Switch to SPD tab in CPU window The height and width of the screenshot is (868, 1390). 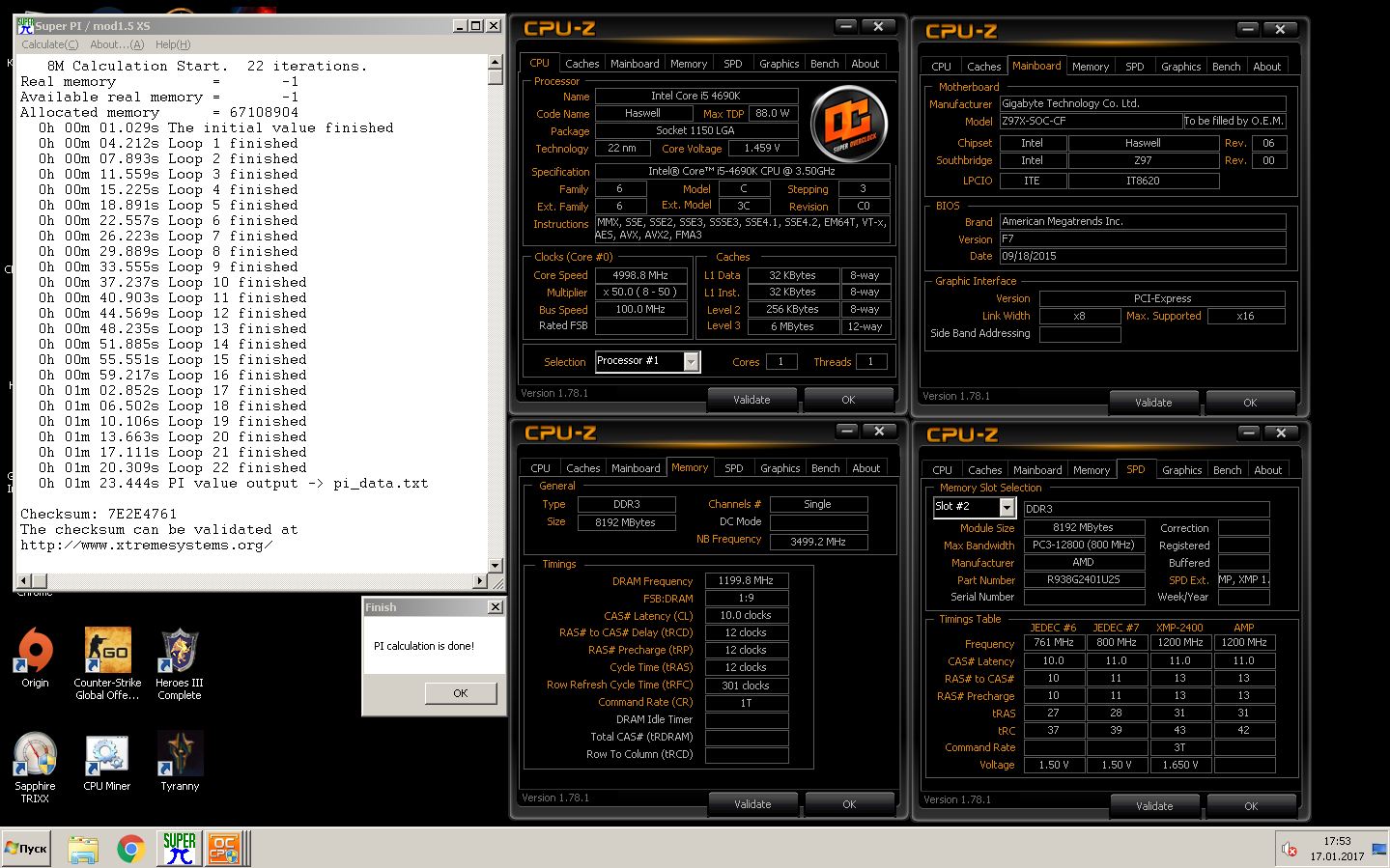tap(733, 64)
